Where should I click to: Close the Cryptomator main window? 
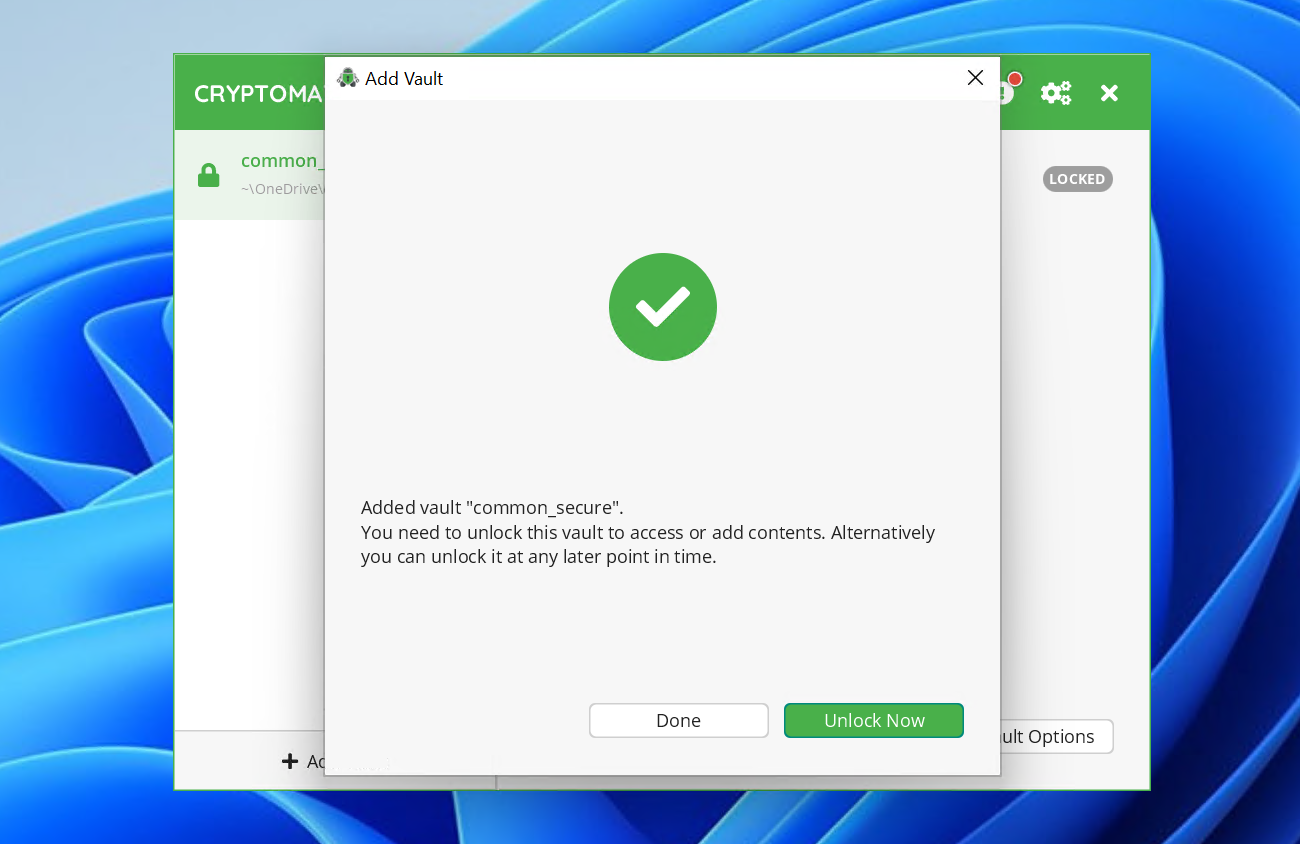[x=1108, y=92]
